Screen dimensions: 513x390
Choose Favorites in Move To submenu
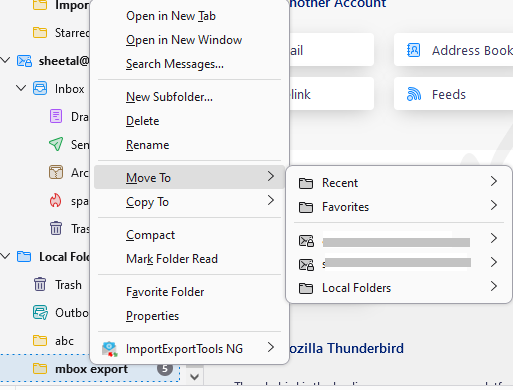click(x=399, y=207)
